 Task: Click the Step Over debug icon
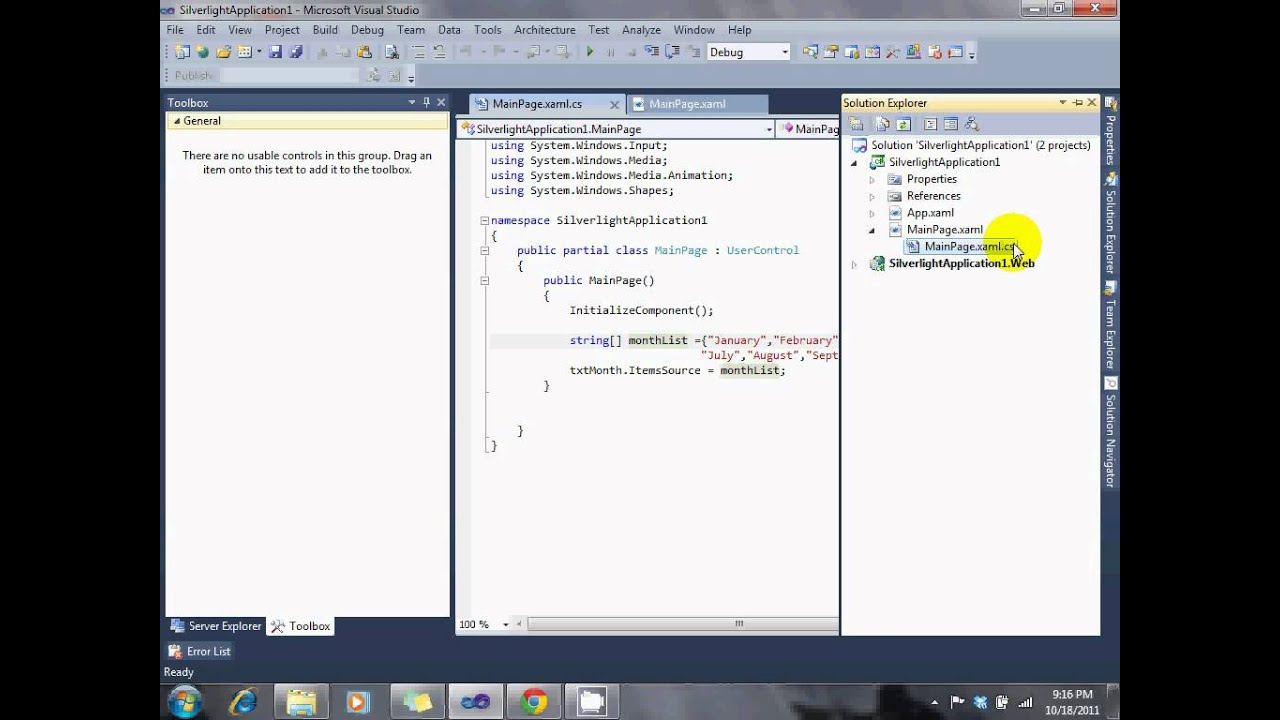[x=672, y=52]
